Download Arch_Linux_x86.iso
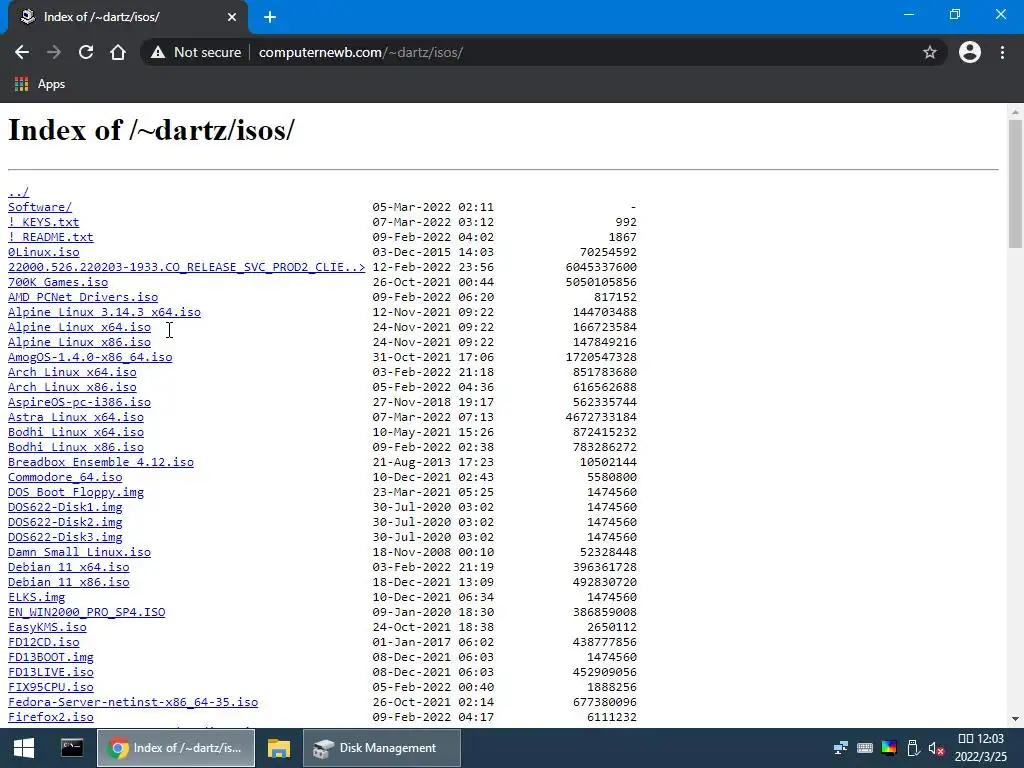The image size is (1024, 768). (72, 387)
